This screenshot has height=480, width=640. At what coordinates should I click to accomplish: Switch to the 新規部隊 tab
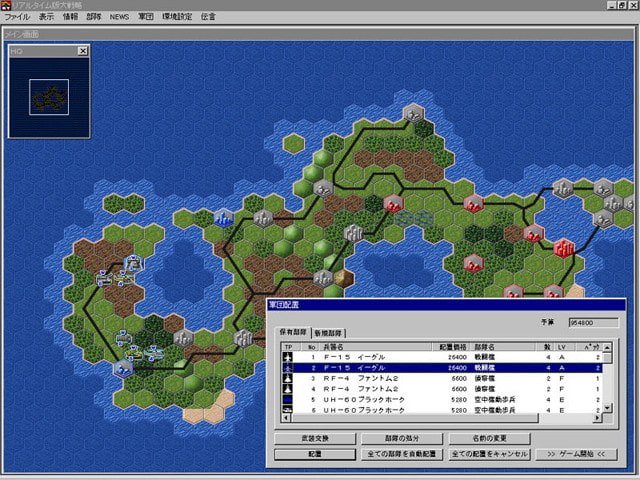pyautogui.click(x=327, y=333)
